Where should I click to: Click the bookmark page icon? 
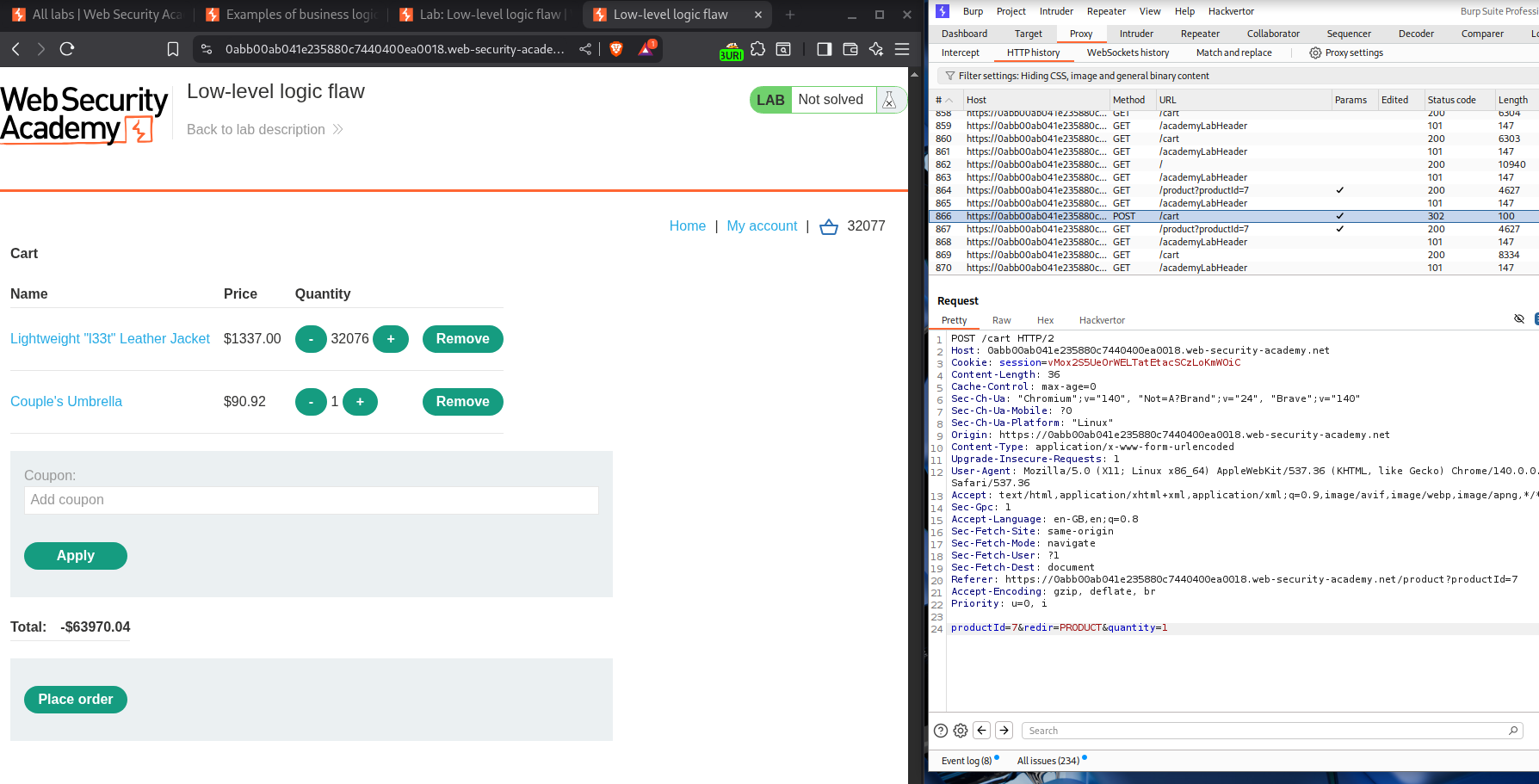coord(173,49)
